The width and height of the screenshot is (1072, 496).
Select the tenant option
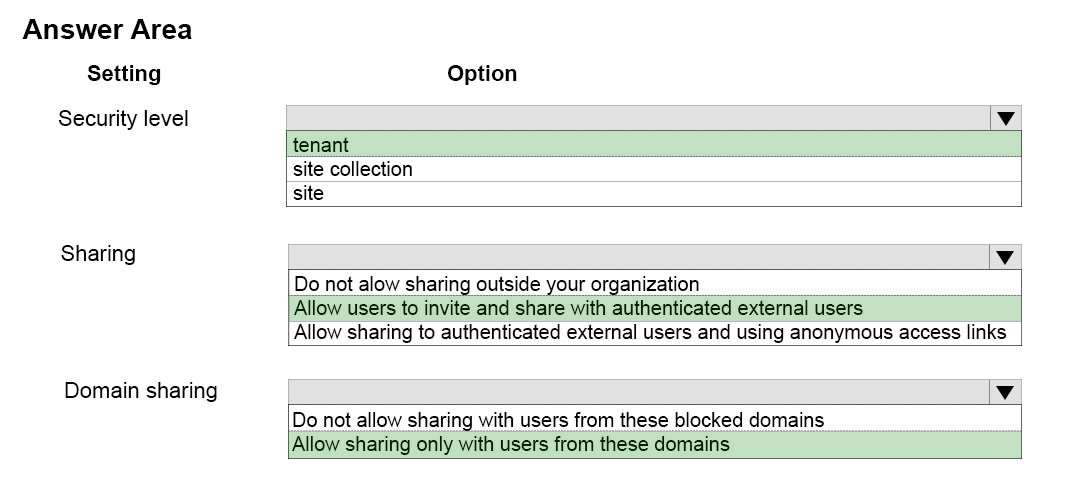click(x=654, y=144)
